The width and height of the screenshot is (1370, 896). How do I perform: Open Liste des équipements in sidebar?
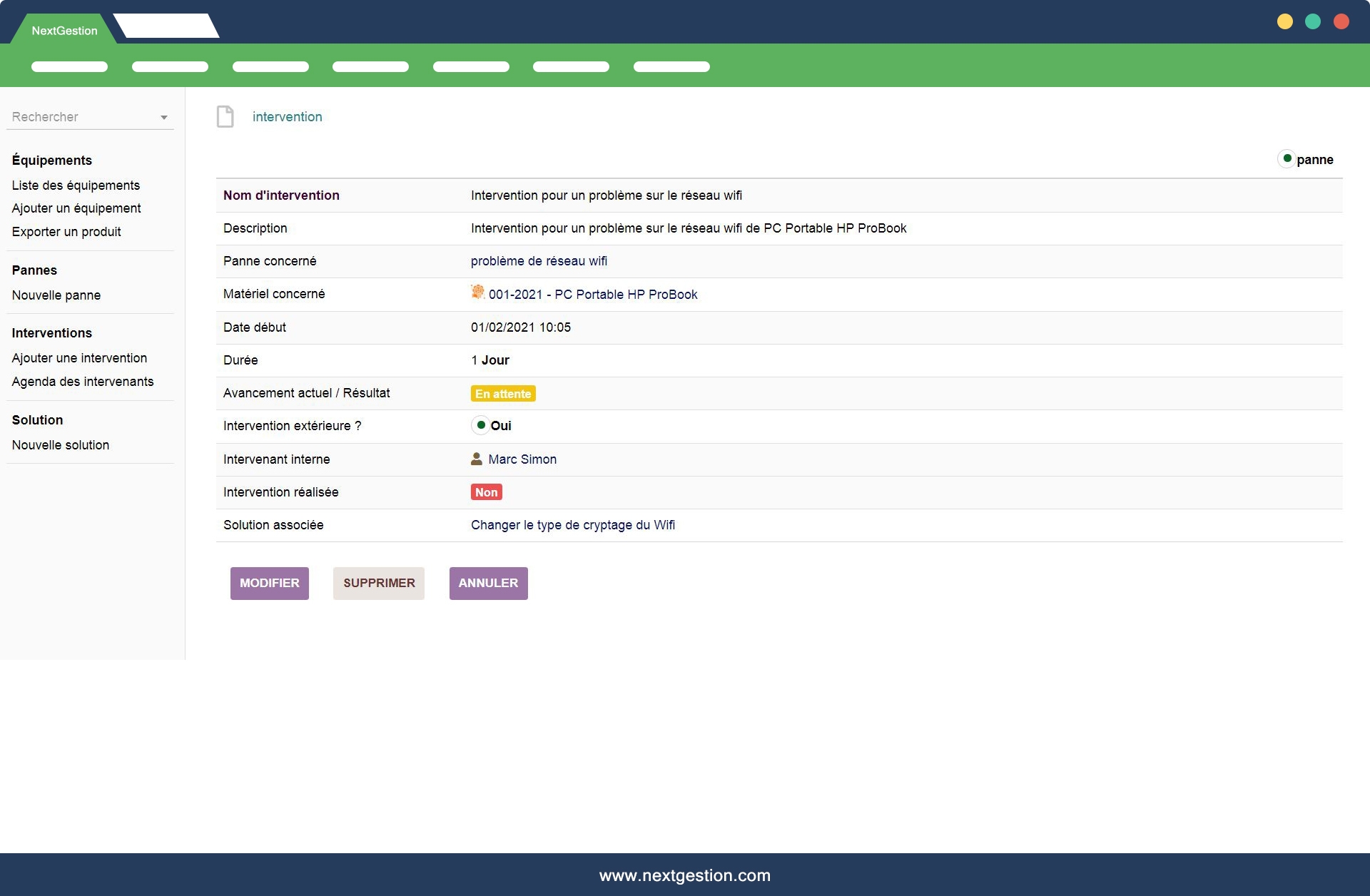[76, 185]
